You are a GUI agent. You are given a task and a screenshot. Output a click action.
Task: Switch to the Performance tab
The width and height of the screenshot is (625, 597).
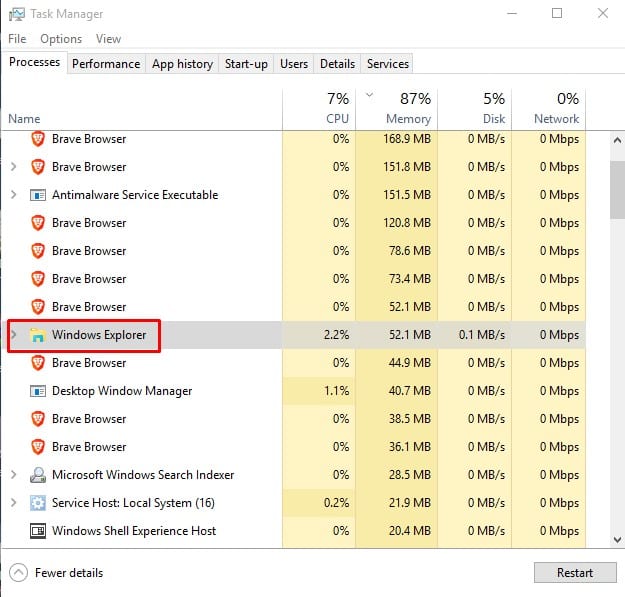[x=106, y=64]
